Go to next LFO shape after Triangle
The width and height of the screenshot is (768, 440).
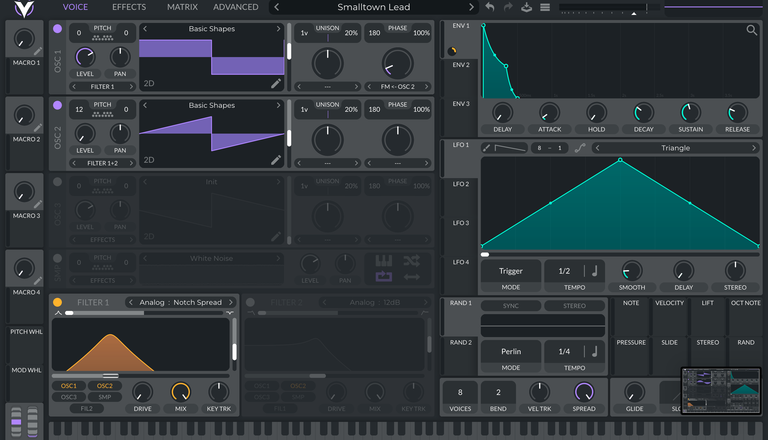[x=754, y=148]
